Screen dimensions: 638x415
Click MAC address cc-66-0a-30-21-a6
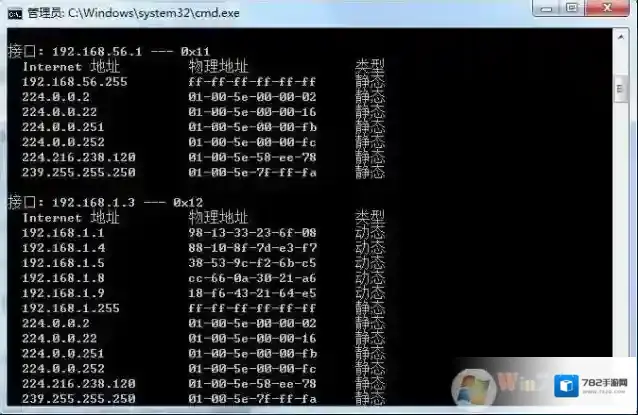tap(252, 278)
